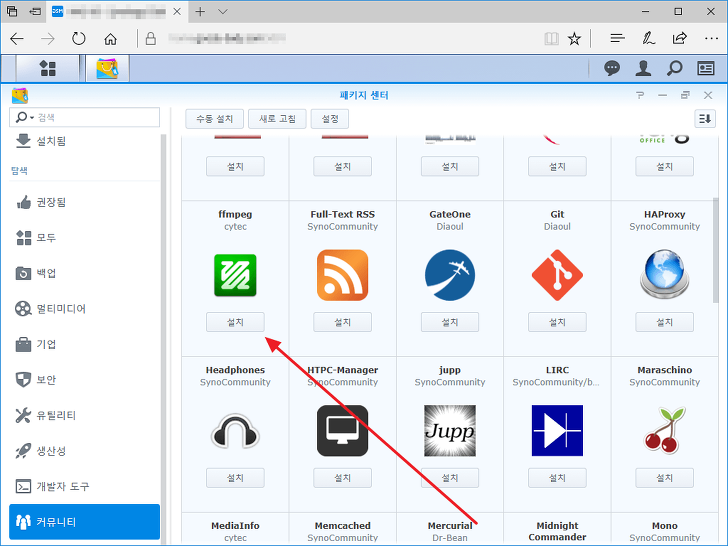Click the HTPC-Manager monitor icon
This screenshot has height=546, width=728.
(x=342, y=430)
